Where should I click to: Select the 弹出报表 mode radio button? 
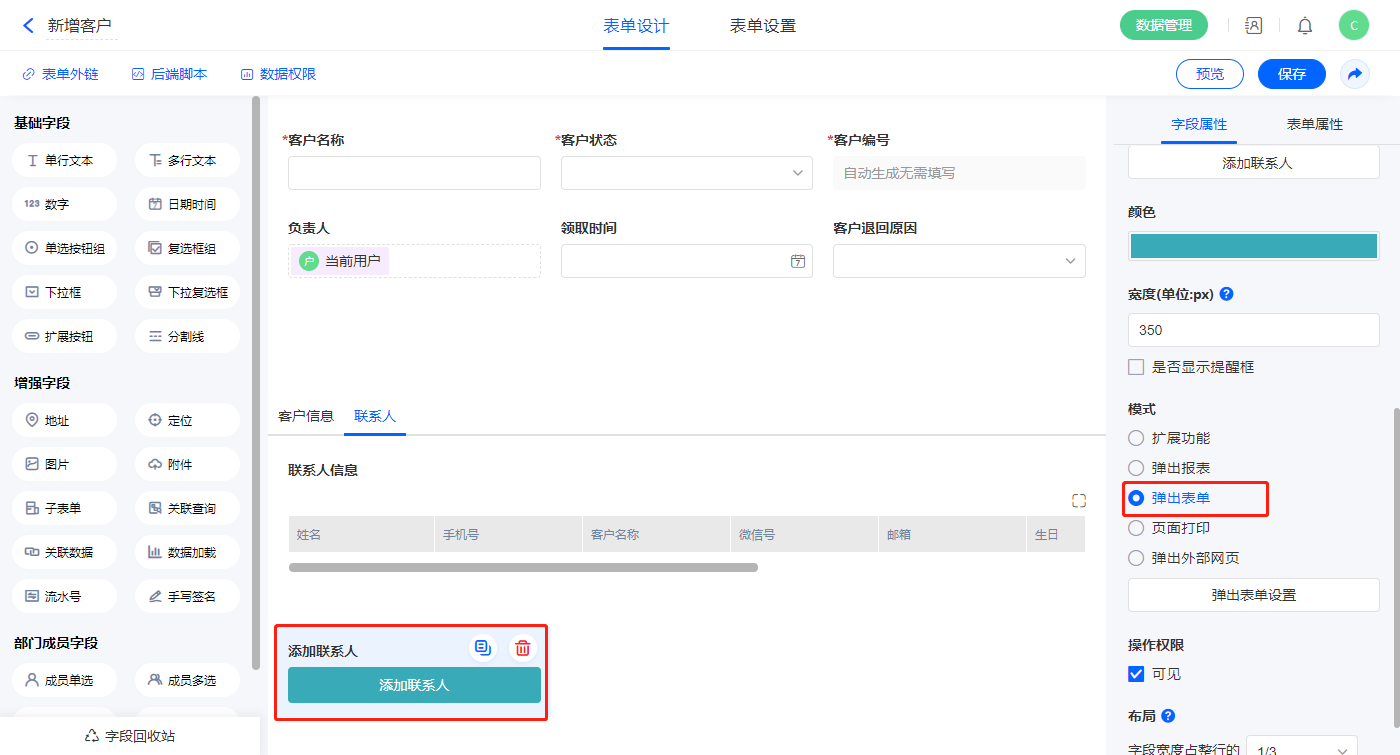[x=1136, y=468]
